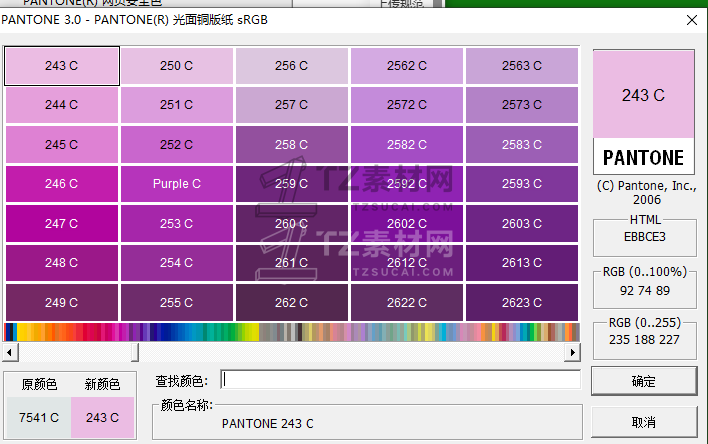The image size is (708, 444).
Task: Select the 2602 C swatch
Action: pos(407,224)
